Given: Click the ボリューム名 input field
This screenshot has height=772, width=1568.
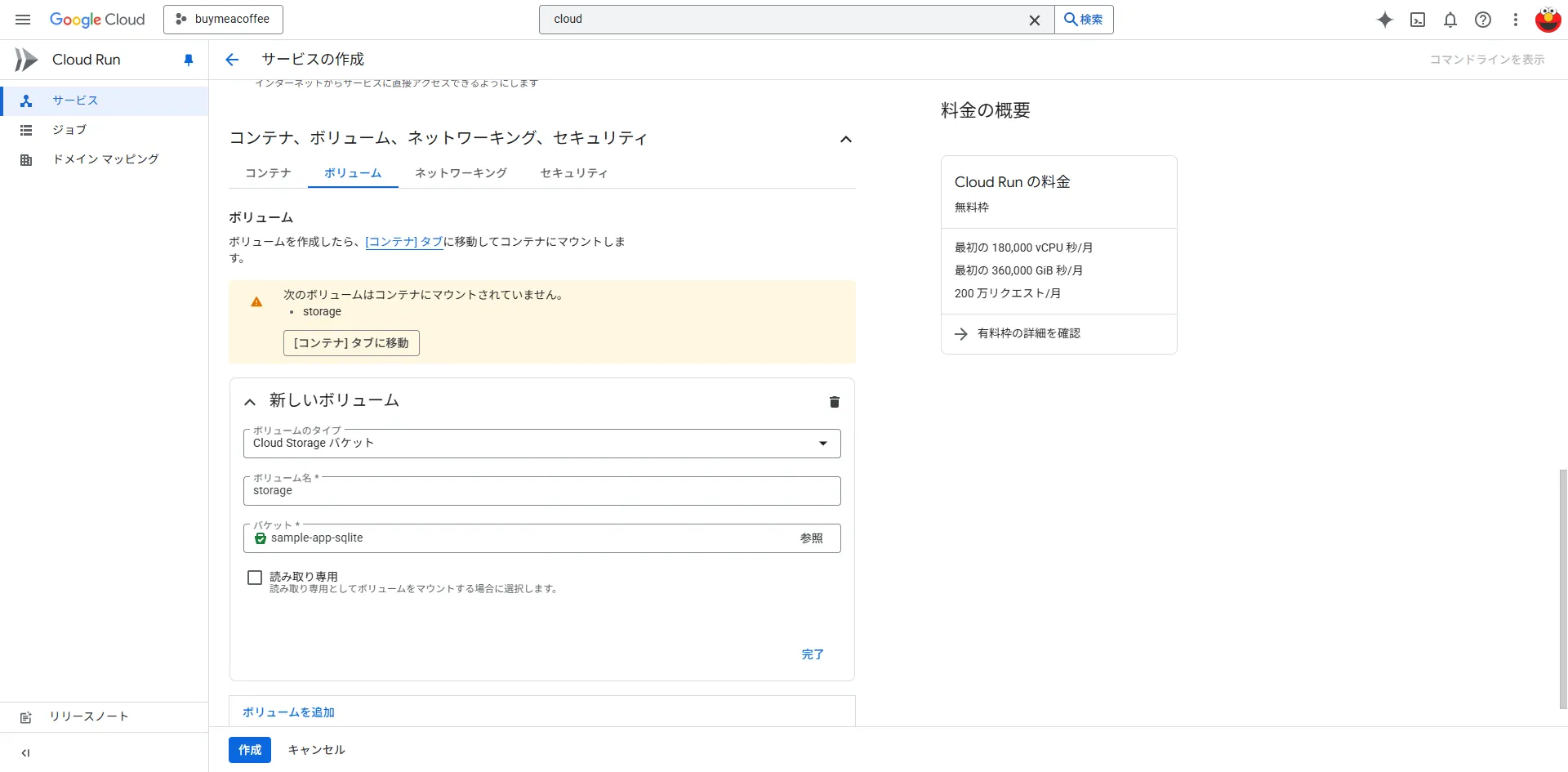Looking at the screenshot, I should point(541,491).
